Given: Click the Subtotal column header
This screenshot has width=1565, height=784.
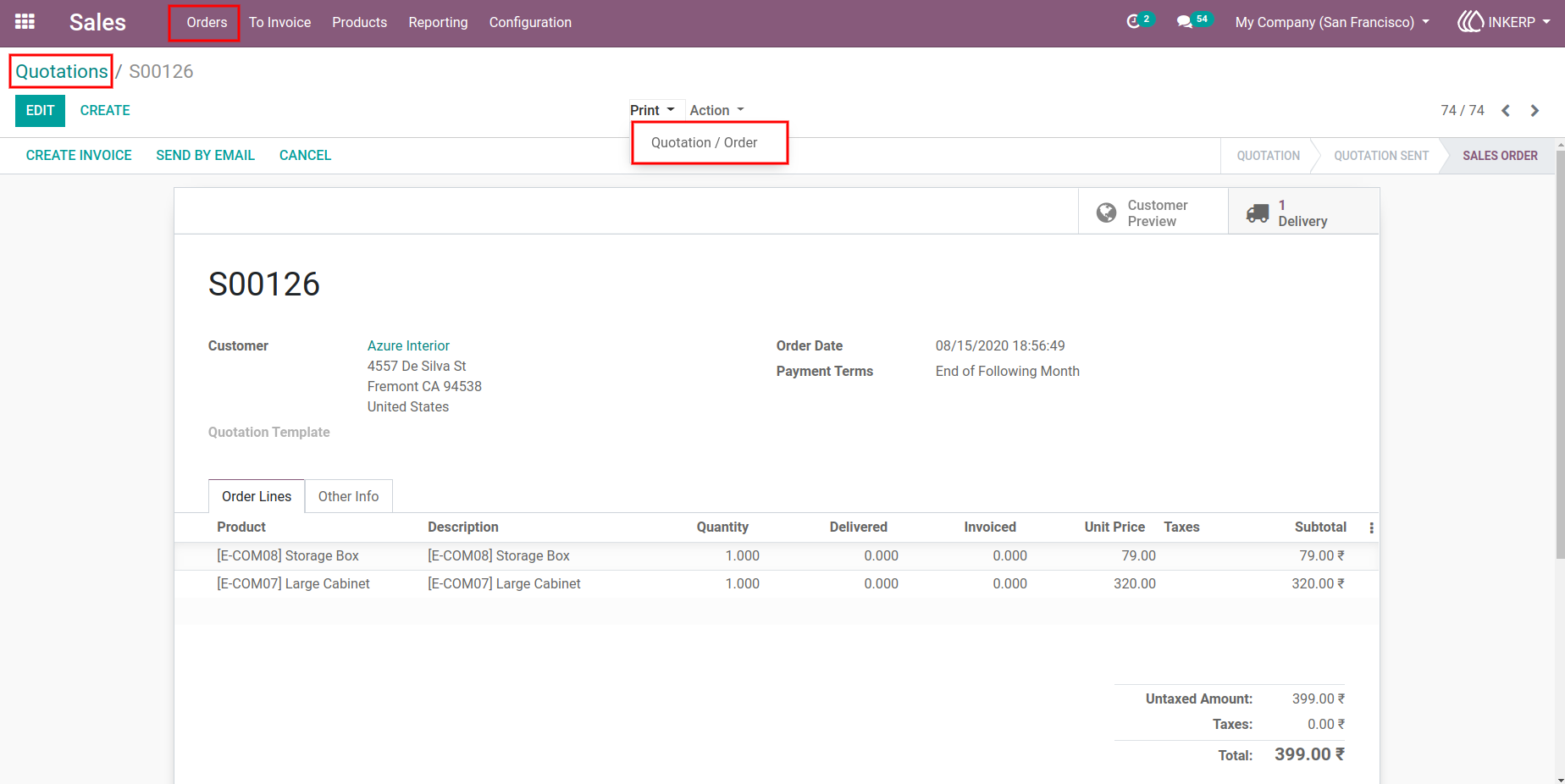Looking at the screenshot, I should (x=1320, y=527).
